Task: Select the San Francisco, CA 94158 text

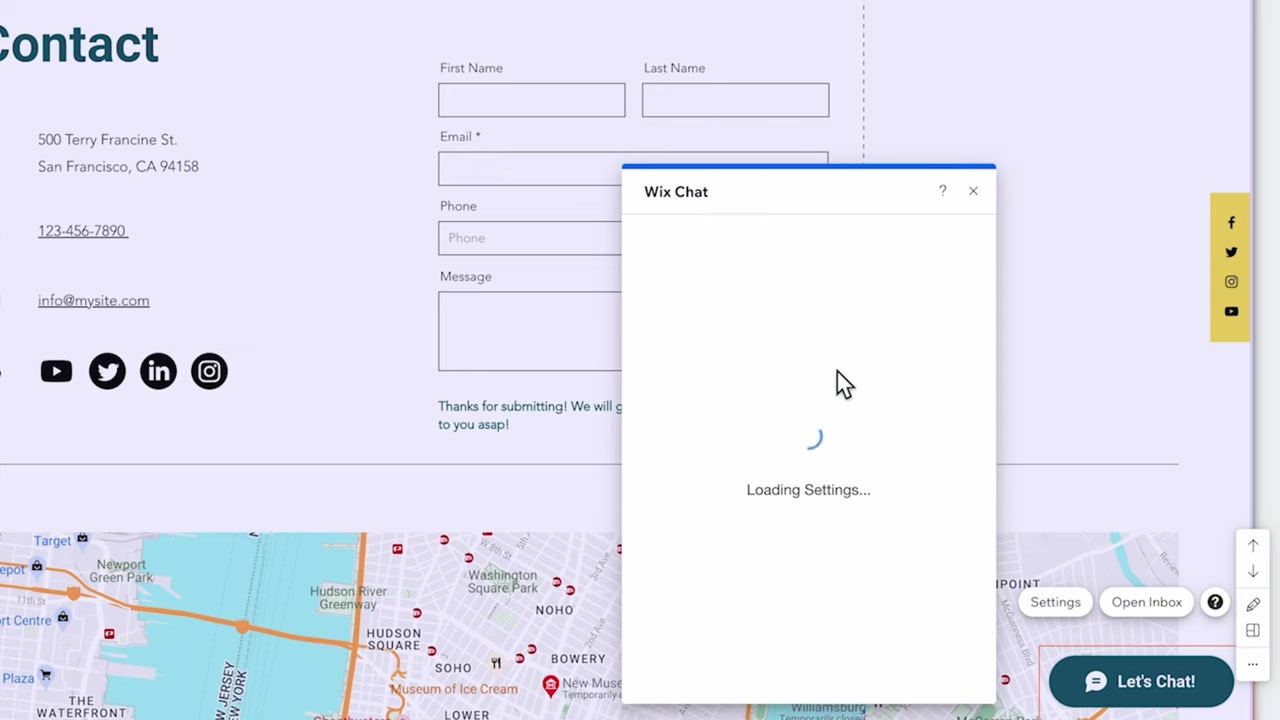Action: tap(118, 167)
